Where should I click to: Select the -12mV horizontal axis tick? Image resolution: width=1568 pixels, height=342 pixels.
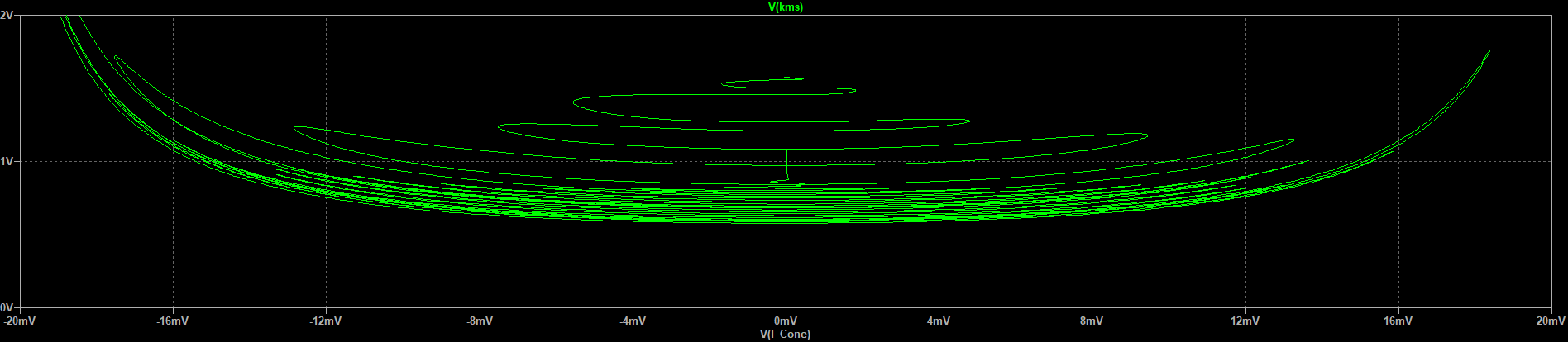[x=326, y=321]
